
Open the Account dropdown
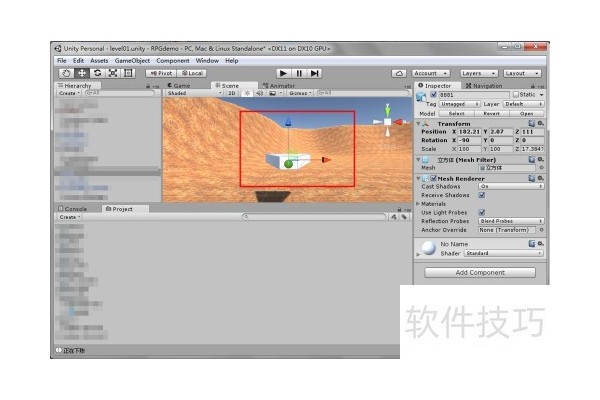(x=431, y=73)
